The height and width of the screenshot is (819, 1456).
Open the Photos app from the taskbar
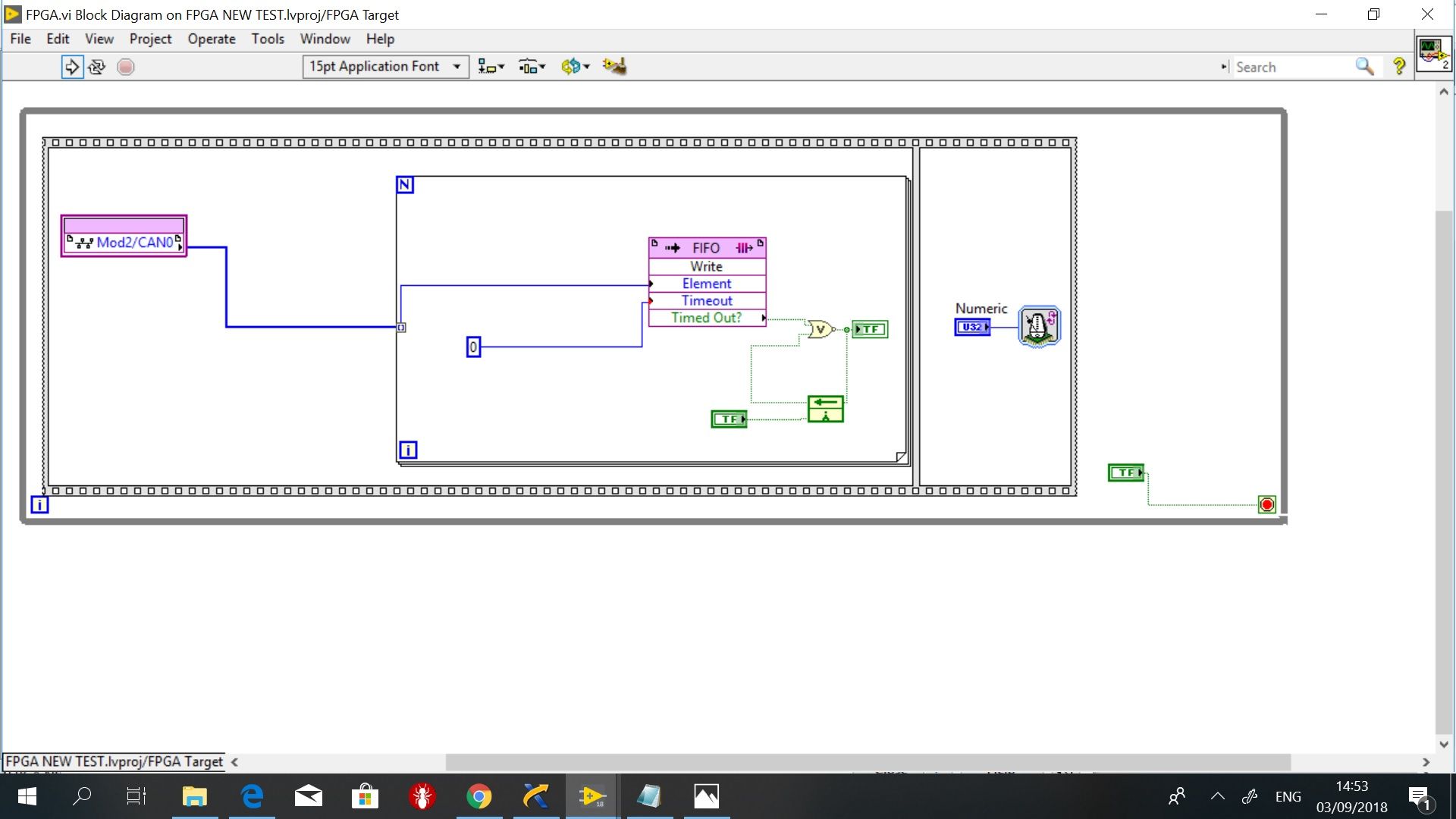point(706,796)
